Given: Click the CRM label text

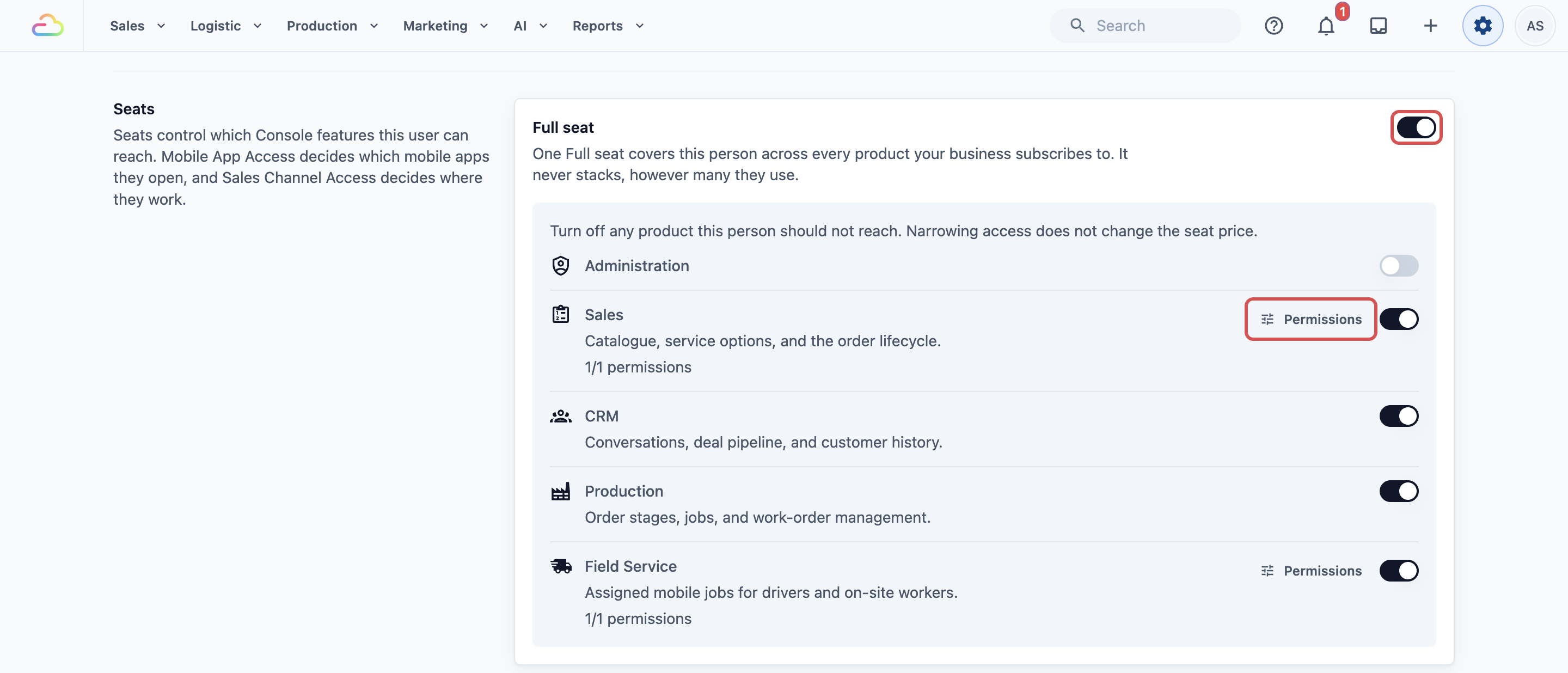Looking at the screenshot, I should tap(602, 416).
